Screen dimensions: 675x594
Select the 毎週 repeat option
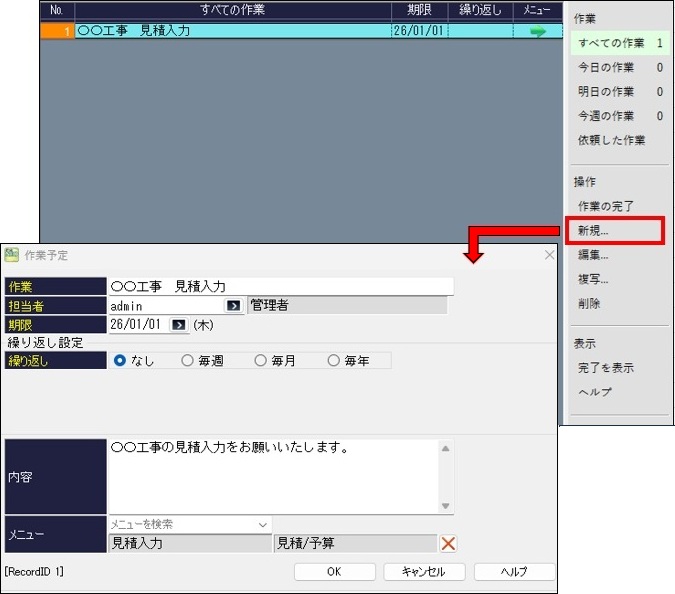(x=188, y=361)
